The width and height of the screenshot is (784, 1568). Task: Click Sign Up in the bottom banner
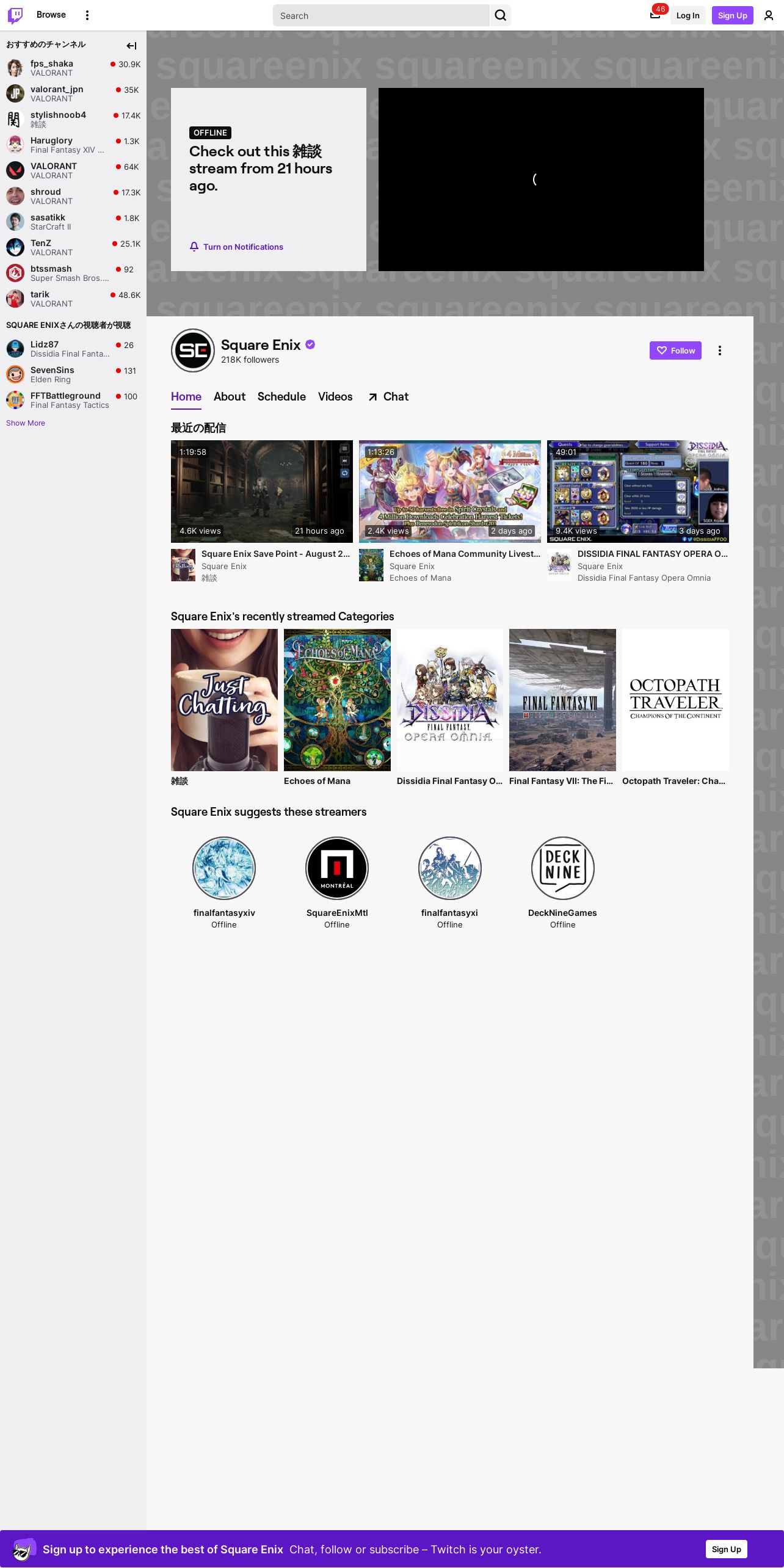pos(727,1549)
